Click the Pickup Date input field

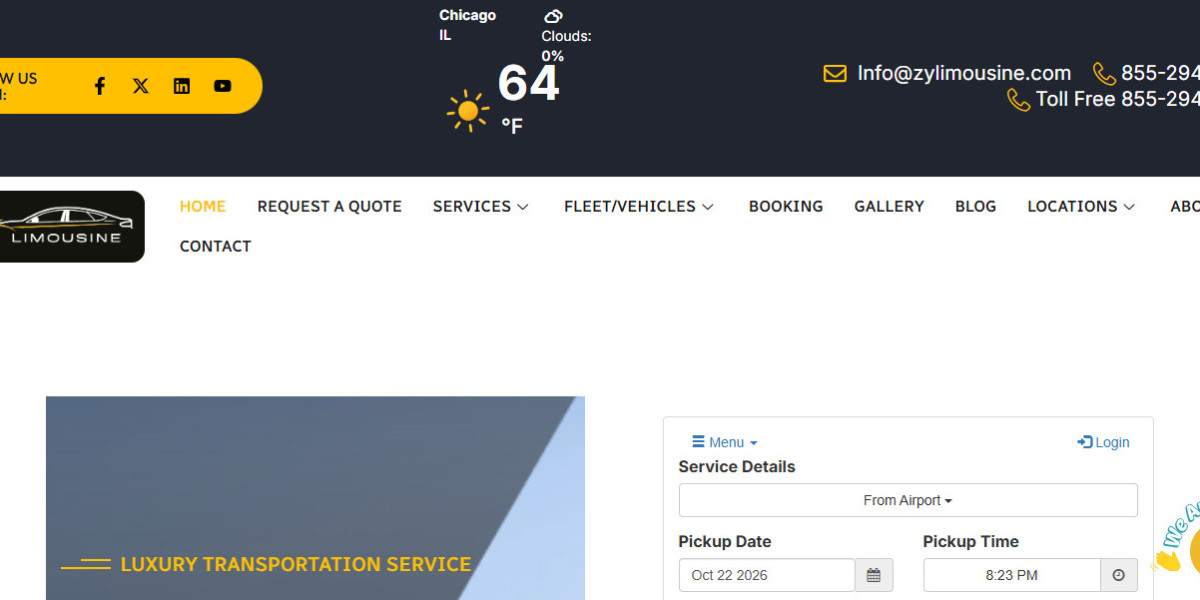[767, 575]
